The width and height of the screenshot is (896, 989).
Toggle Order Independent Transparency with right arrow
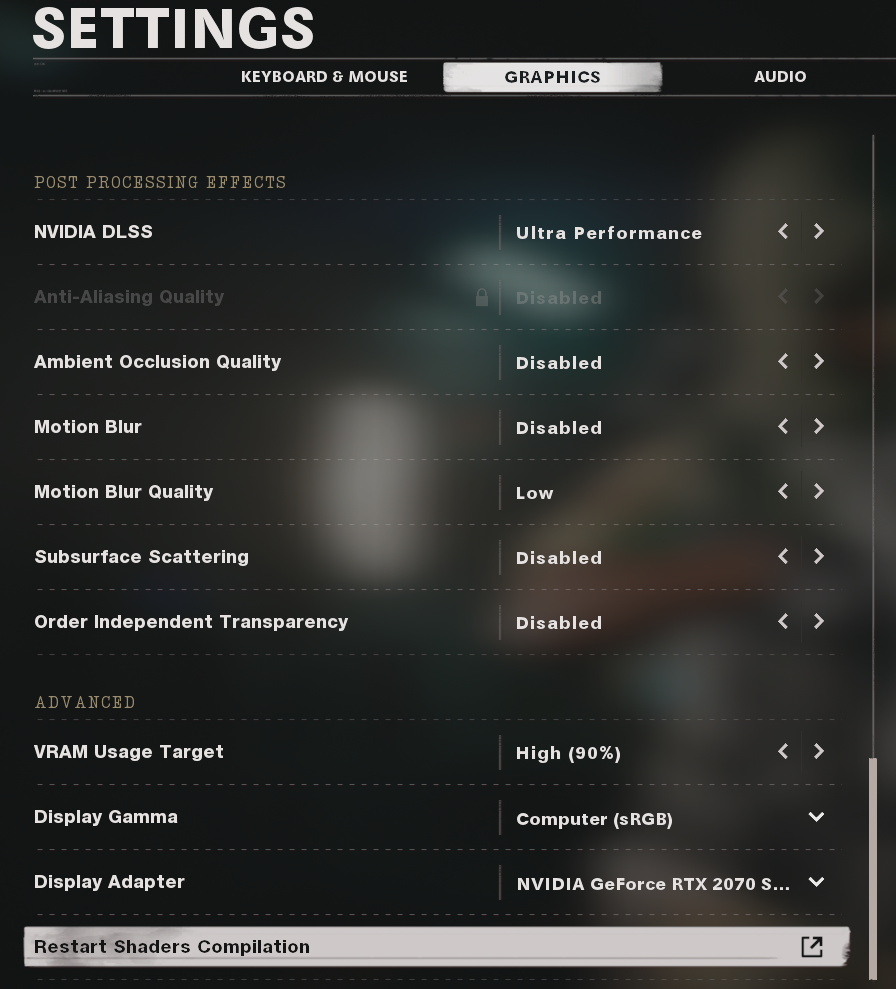tap(818, 621)
